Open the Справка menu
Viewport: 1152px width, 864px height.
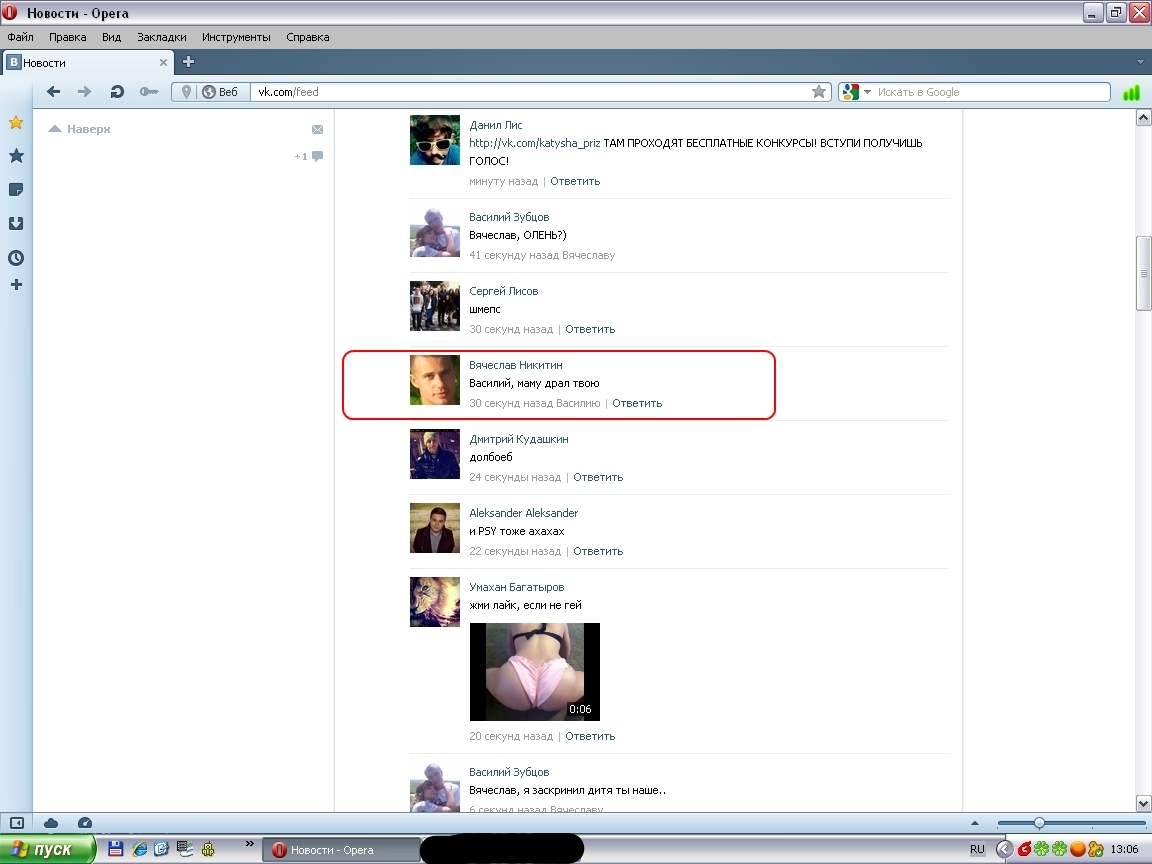308,37
